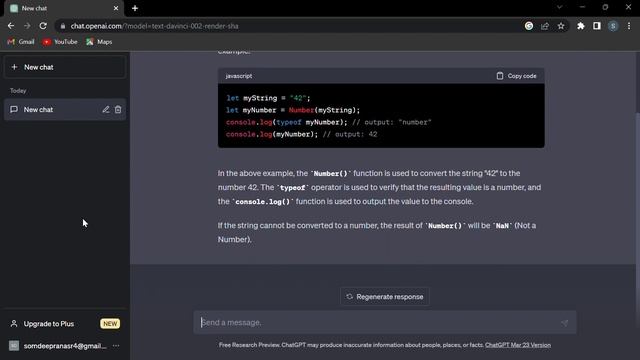Click Regenerate response
Screen dimensions: 640x360
point(384,297)
